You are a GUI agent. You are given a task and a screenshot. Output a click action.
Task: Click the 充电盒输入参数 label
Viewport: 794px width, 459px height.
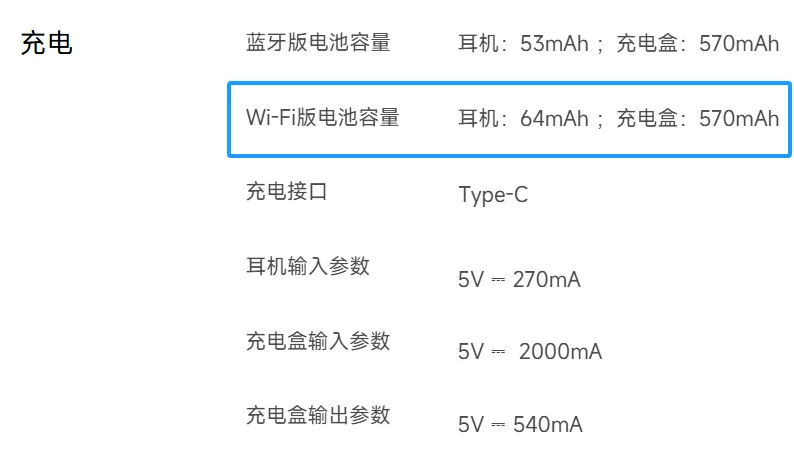click(x=318, y=341)
